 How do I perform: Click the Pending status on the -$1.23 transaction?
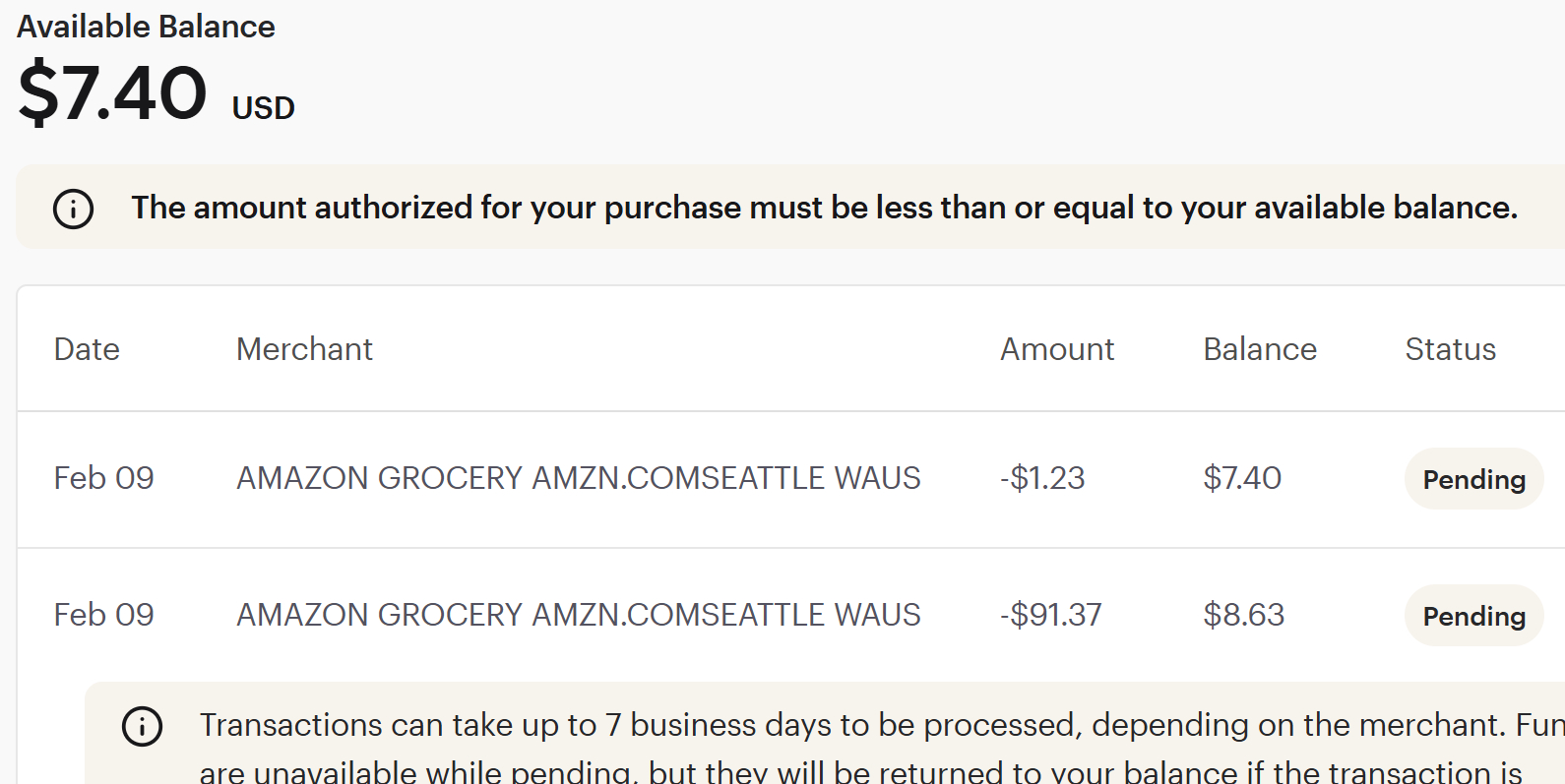point(1473,479)
